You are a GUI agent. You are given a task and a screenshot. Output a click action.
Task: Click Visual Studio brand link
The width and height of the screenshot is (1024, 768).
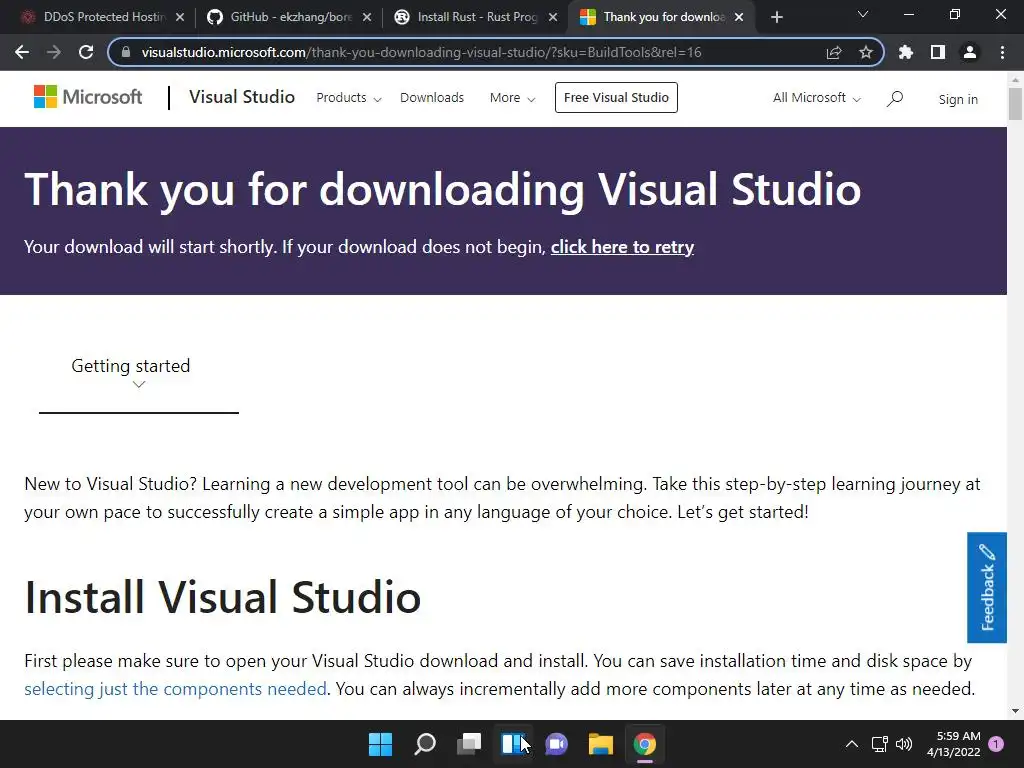(242, 97)
